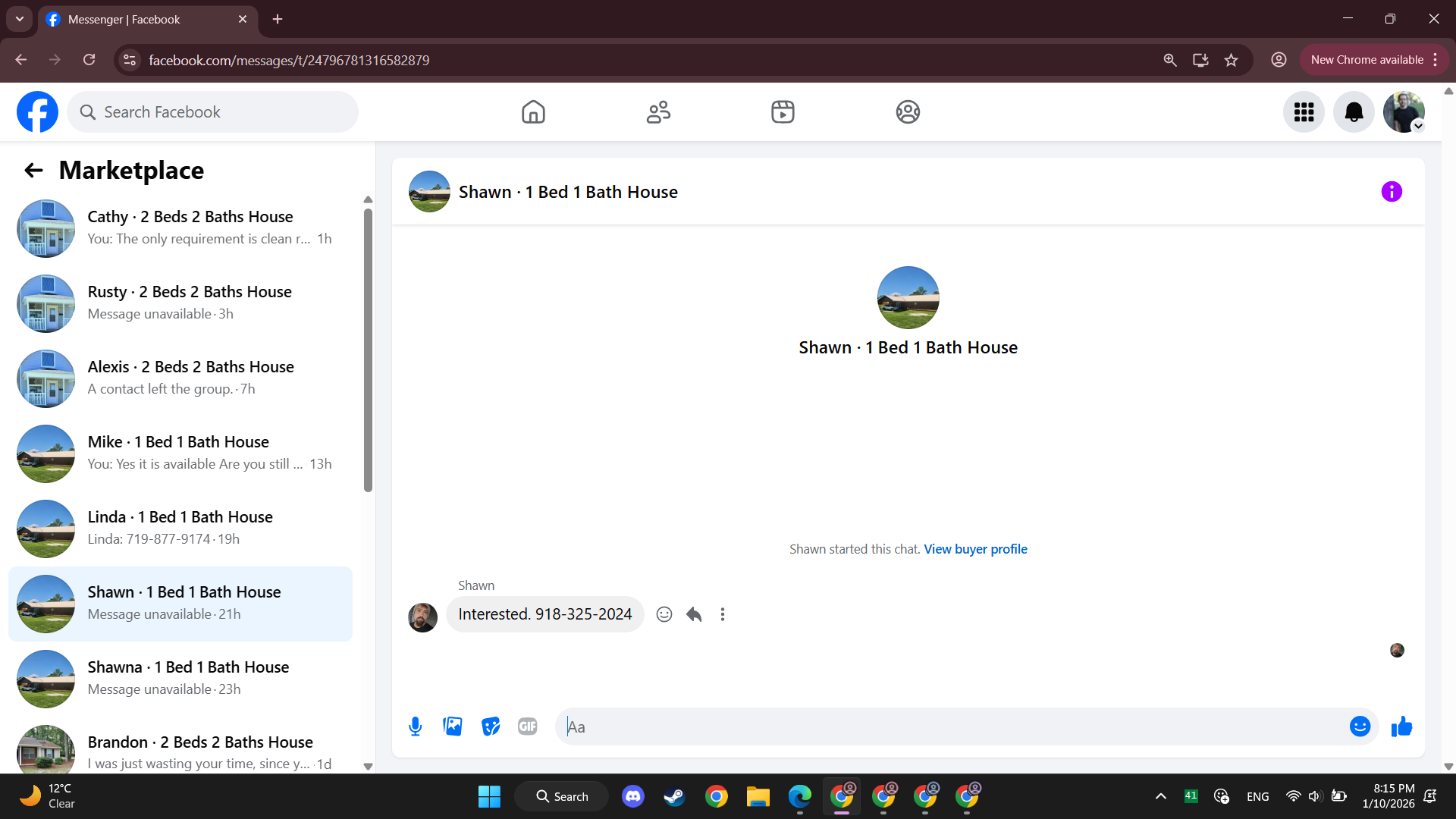This screenshot has height=819, width=1456.
Task: Open the sticker picker icon
Action: 491,726
